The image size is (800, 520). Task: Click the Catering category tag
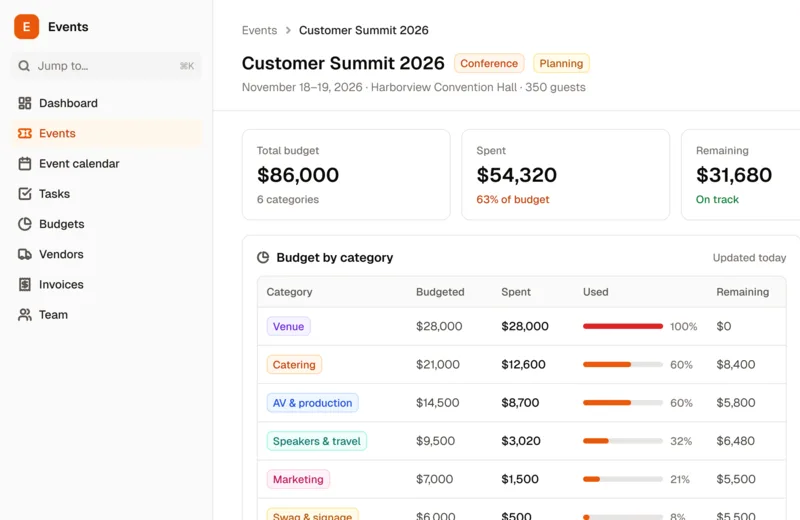294,364
